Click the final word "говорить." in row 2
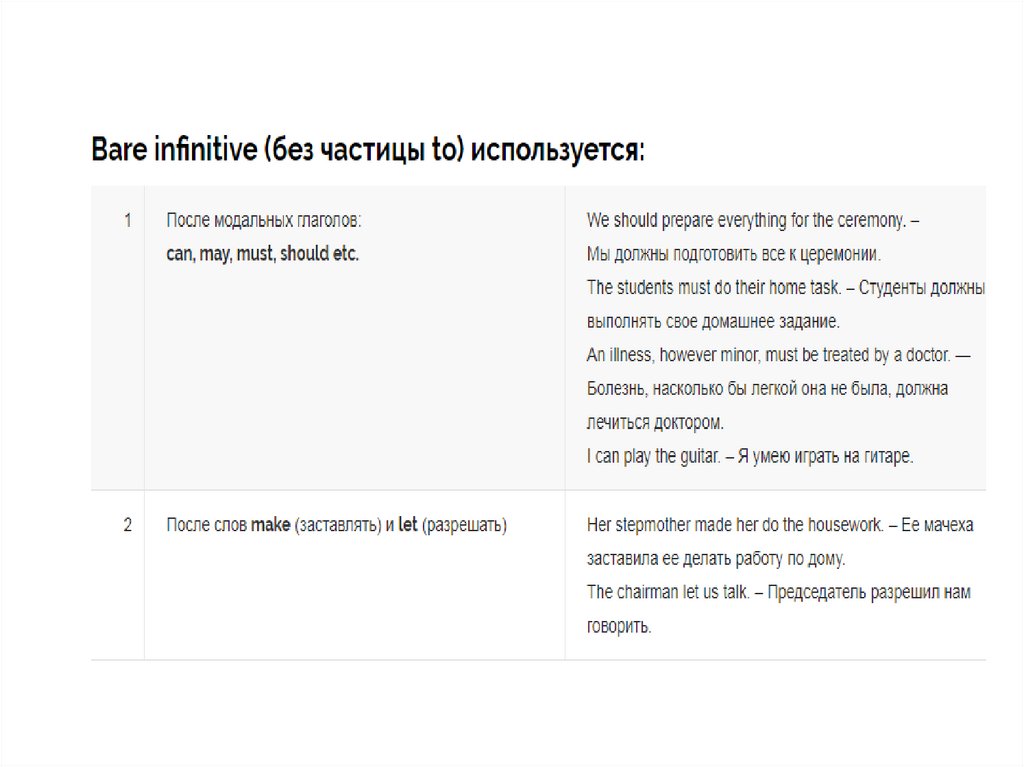The image size is (1024, 767). point(619,626)
